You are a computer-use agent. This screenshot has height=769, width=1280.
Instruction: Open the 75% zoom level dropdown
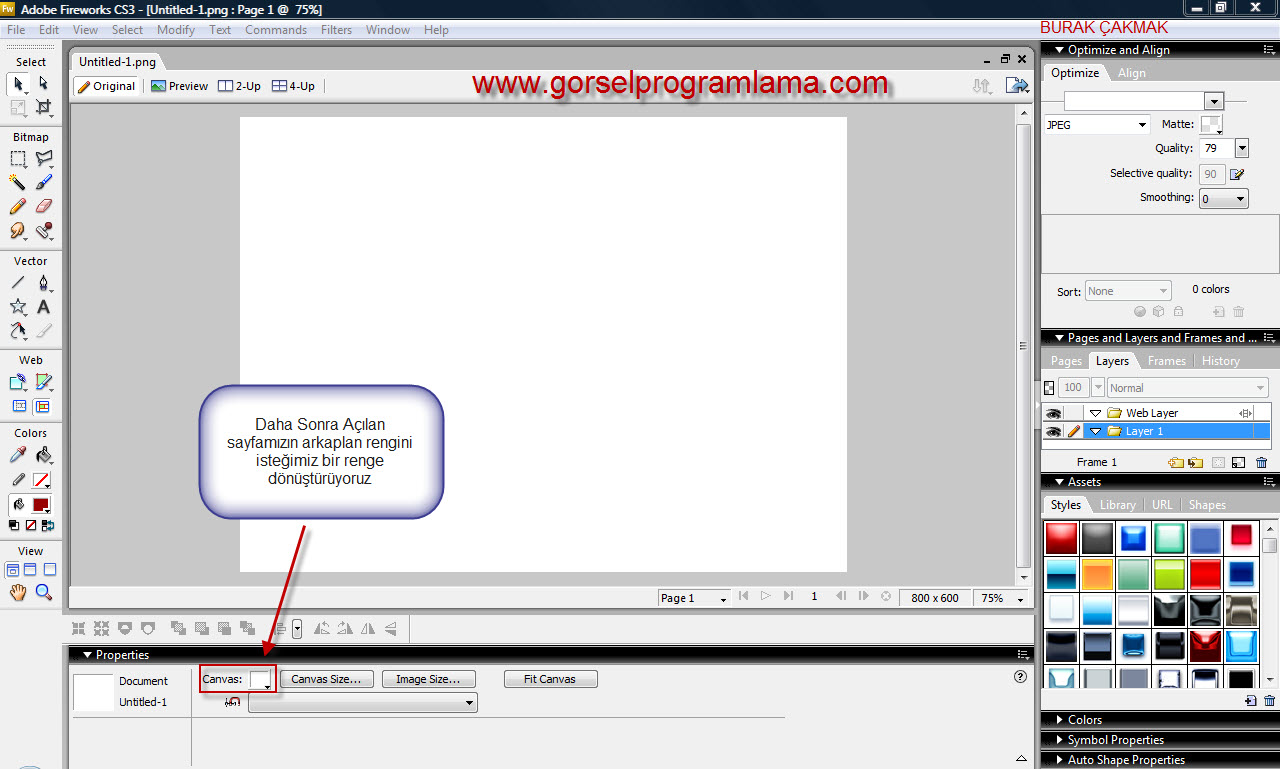(1004, 598)
